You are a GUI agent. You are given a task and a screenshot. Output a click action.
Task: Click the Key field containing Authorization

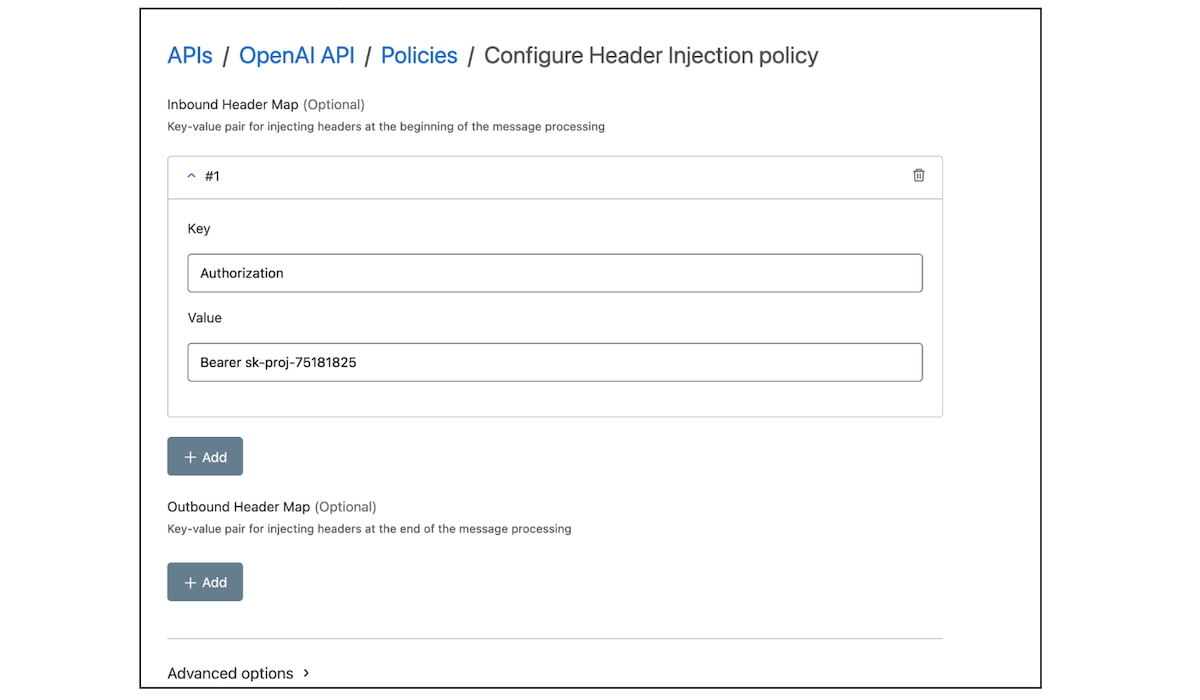(555, 273)
